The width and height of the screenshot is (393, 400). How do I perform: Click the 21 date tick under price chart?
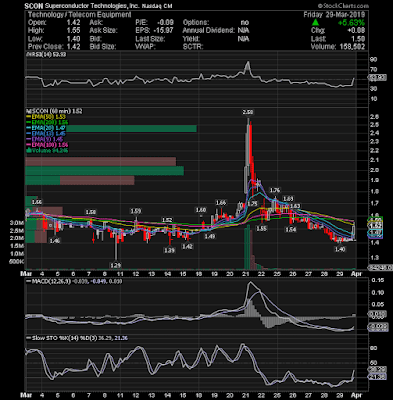pyautogui.click(x=246, y=274)
